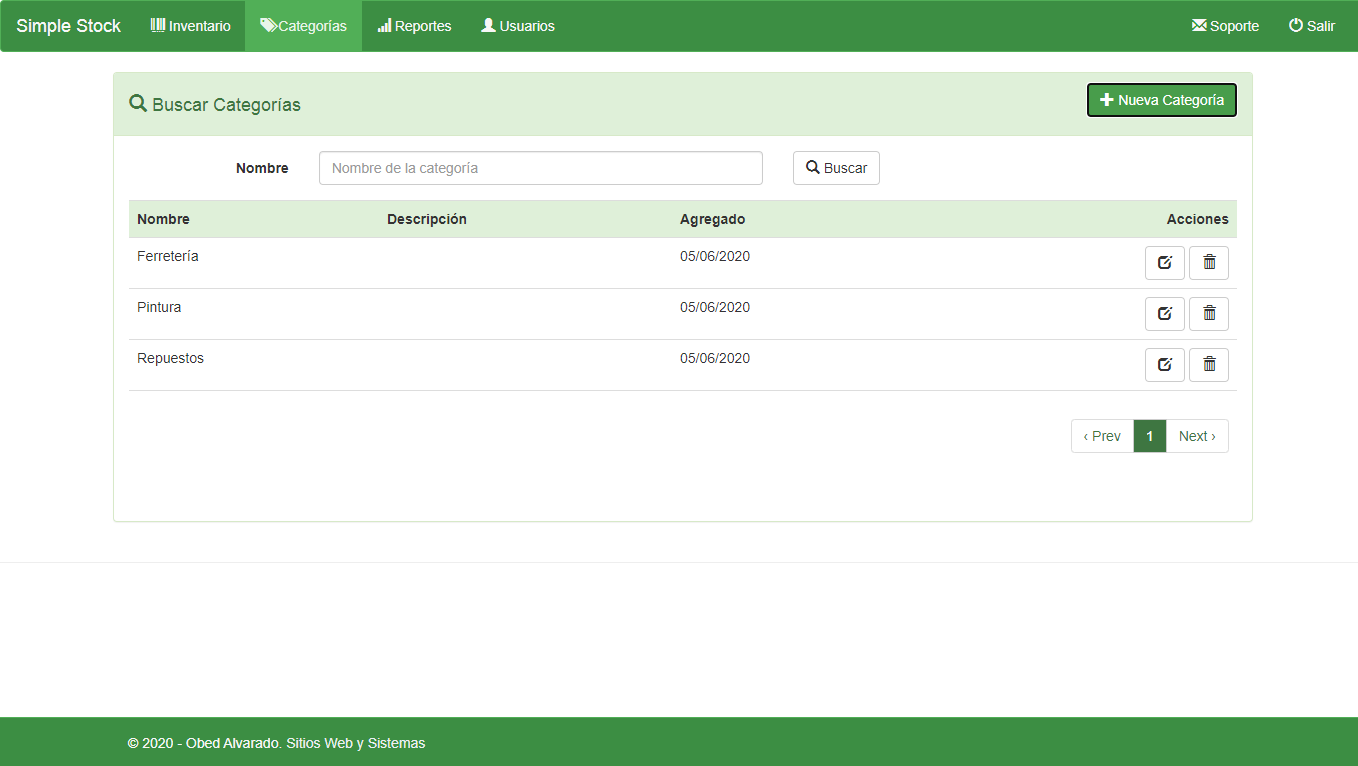Screen dimensions: 1358x766
Task: Focus the Nombre de la categoría field
Action: pos(541,168)
